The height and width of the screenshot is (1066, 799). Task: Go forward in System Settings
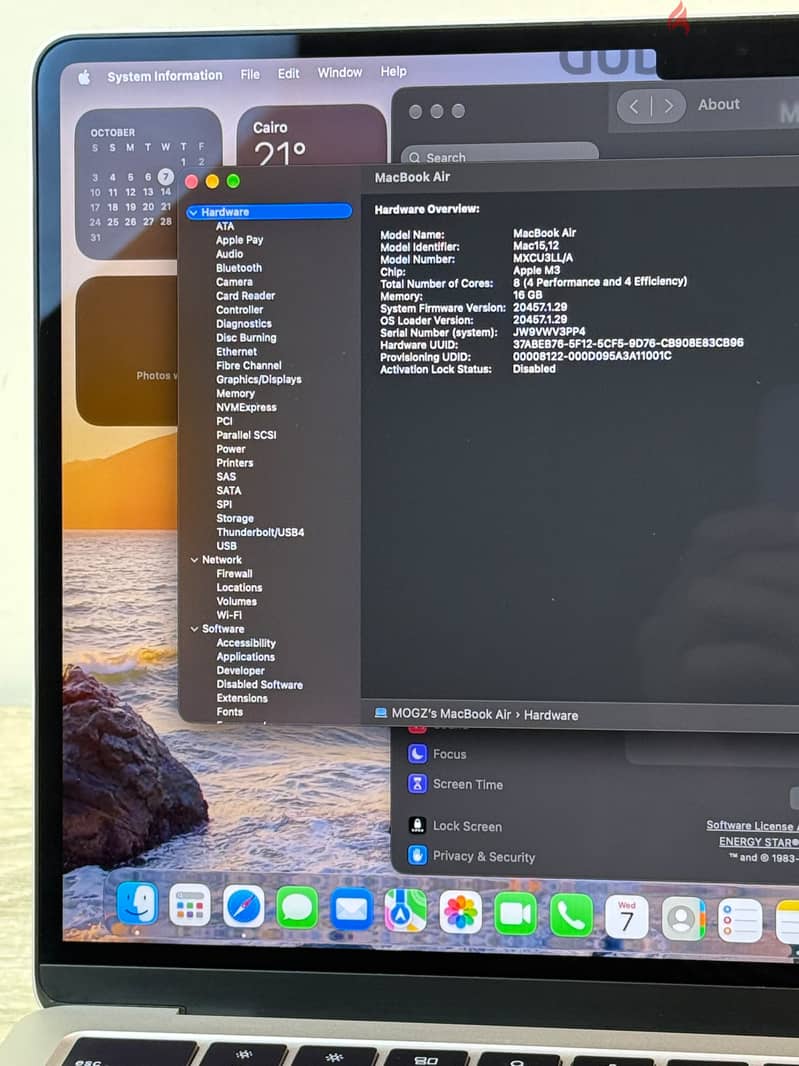point(668,106)
